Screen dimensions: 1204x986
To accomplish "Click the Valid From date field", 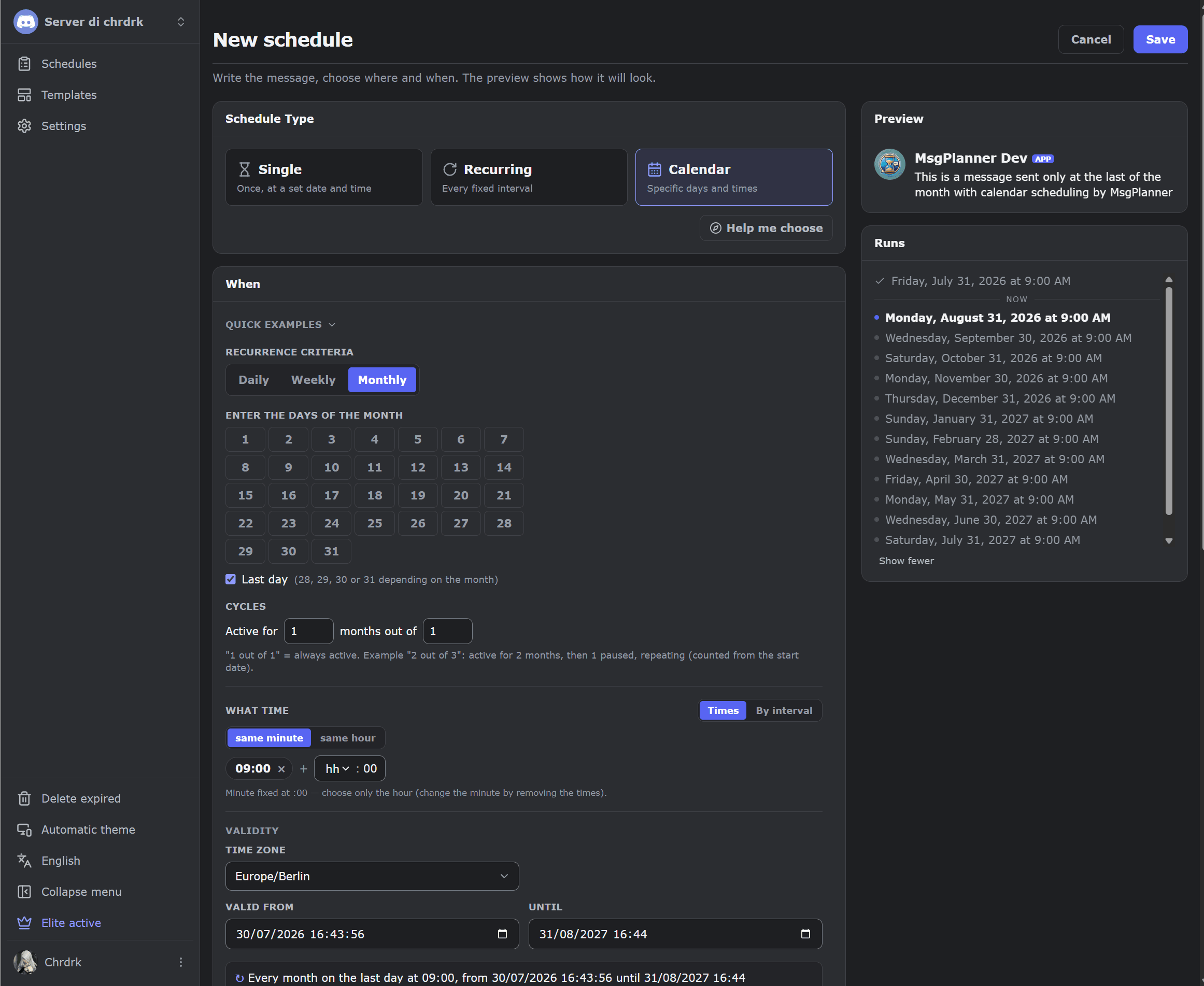I will [x=372, y=934].
